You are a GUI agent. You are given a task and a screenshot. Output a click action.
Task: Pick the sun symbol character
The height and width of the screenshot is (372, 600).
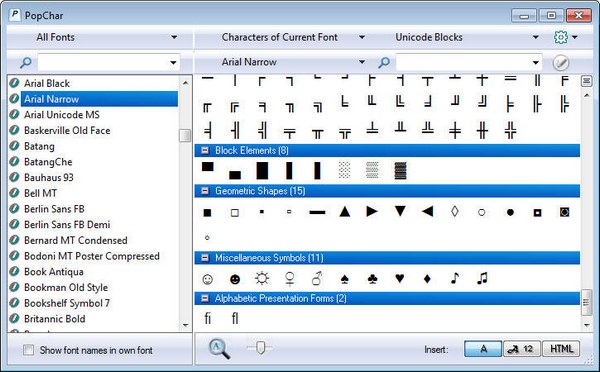click(x=262, y=279)
